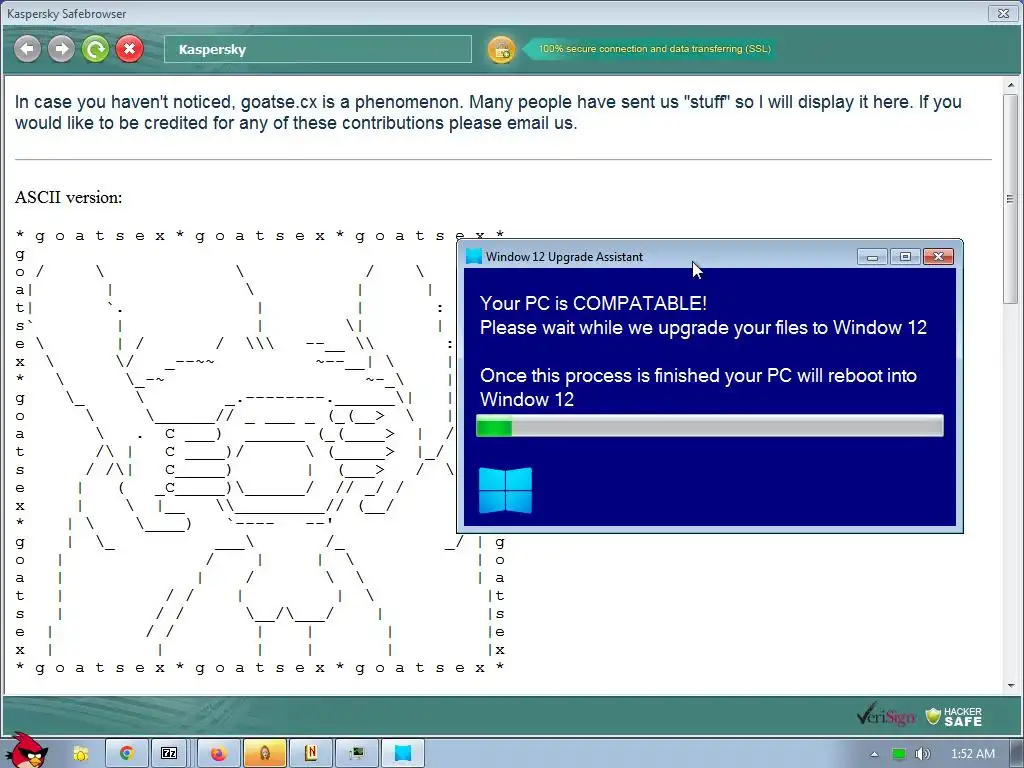Go forward using the Safebrowser forward arrow
Screen dimensions: 1024x768
[61, 49]
